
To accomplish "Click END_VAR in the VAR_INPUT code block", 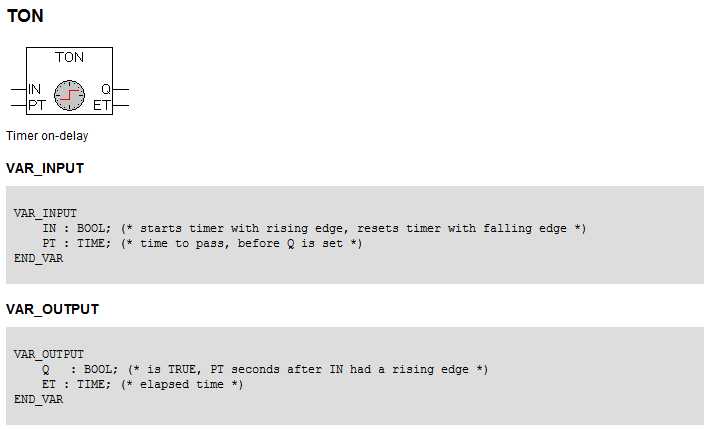I will tap(39, 259).
